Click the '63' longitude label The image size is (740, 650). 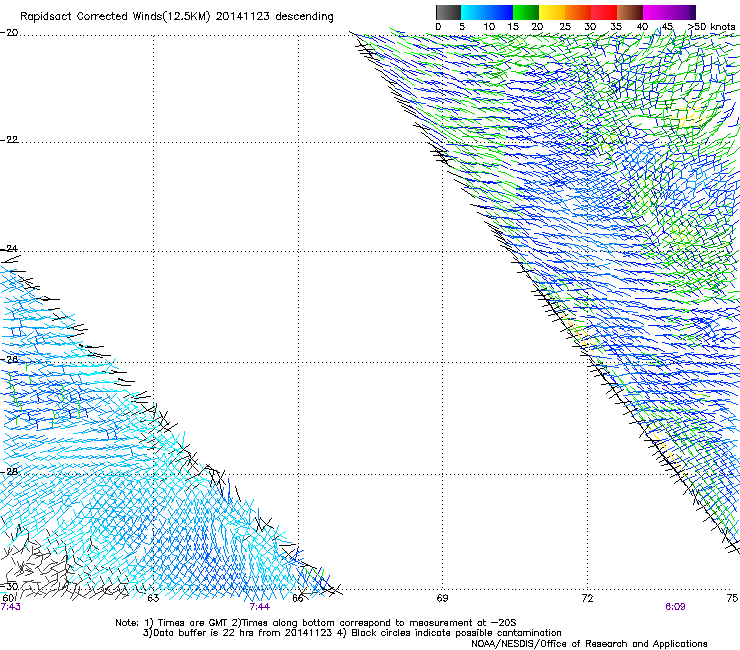pyautogui.click(x=153, y=598)
